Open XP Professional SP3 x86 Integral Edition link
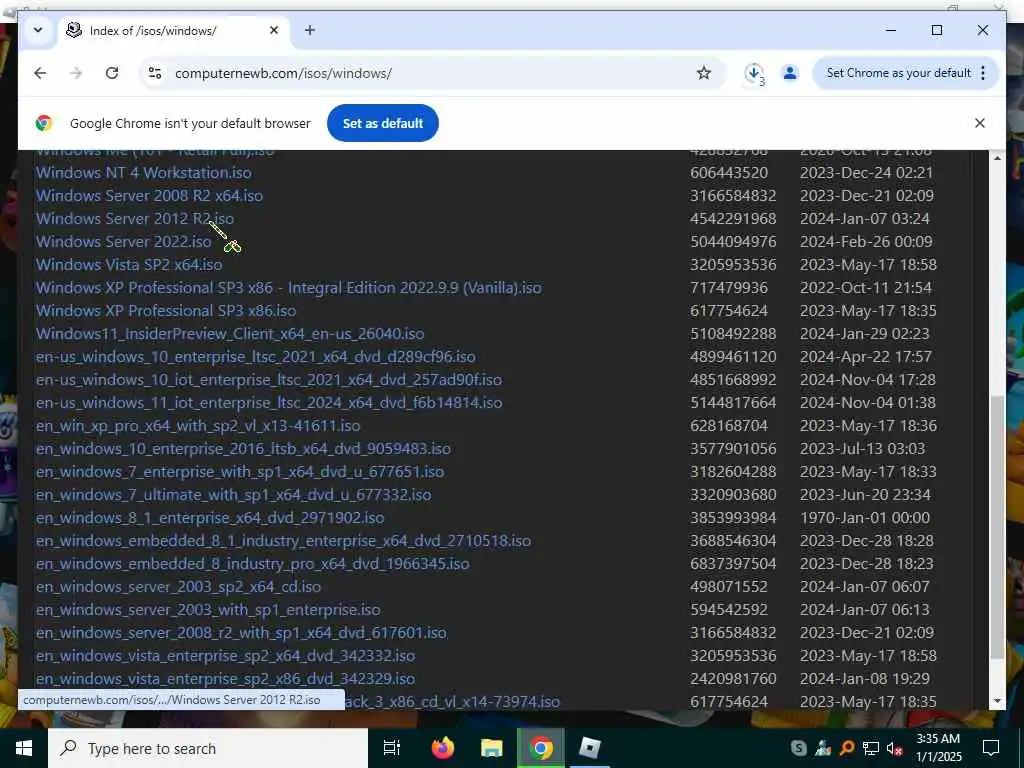Viewport: 1024px width, 768px height. 289,287
